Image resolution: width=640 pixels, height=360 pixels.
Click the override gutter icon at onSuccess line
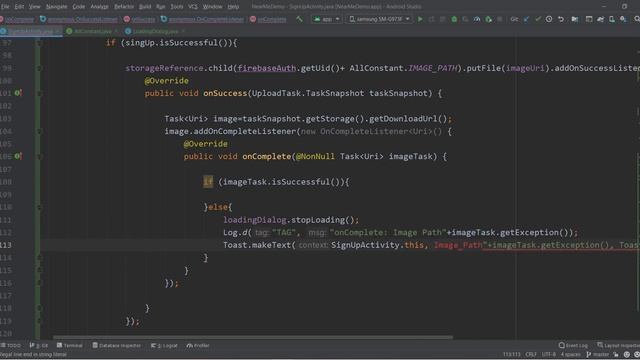click(18, 93)
